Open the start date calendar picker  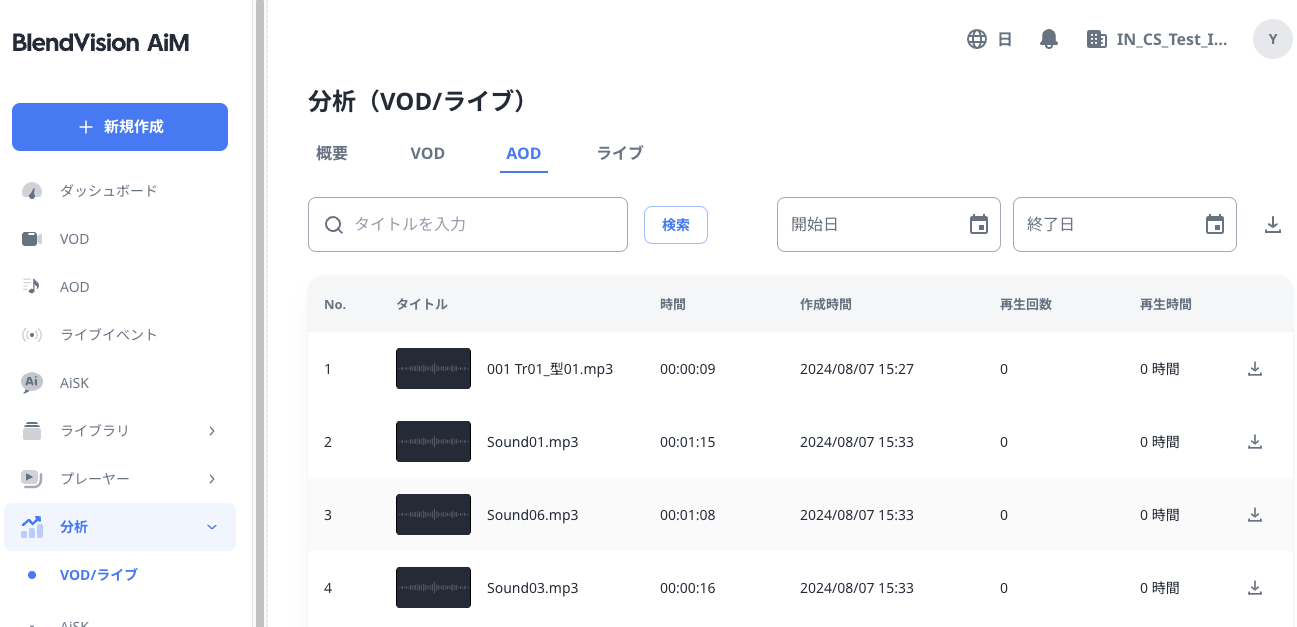978,224
